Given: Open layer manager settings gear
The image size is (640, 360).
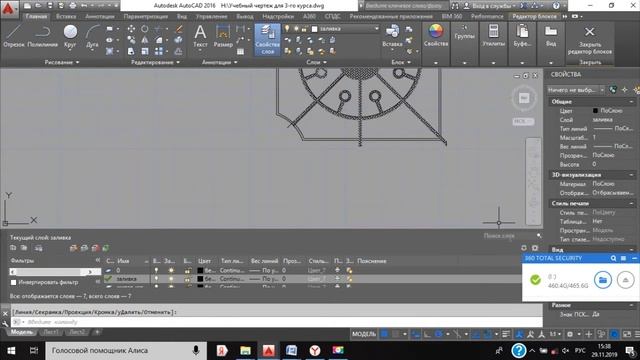Looking at the screenshot, I should (x=535, y=248).
